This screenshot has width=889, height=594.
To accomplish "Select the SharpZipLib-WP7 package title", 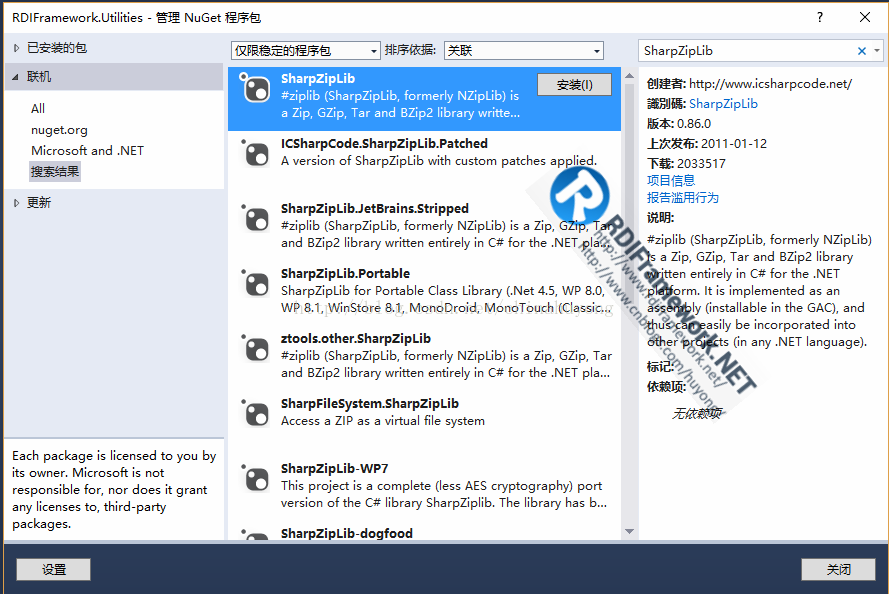I will click(335, 469).
